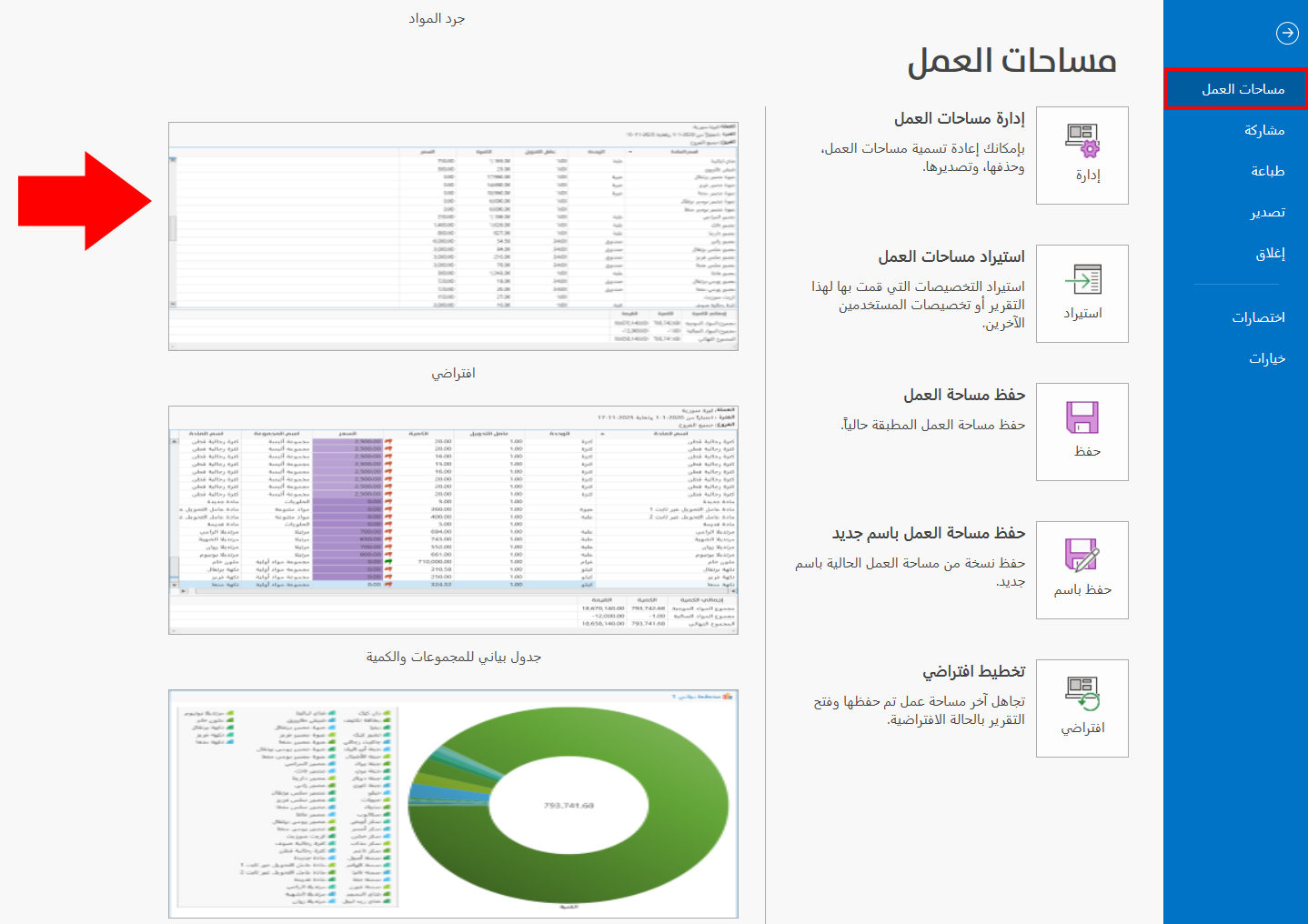Click the إدارة (manage workspaces) icon

1082,155
